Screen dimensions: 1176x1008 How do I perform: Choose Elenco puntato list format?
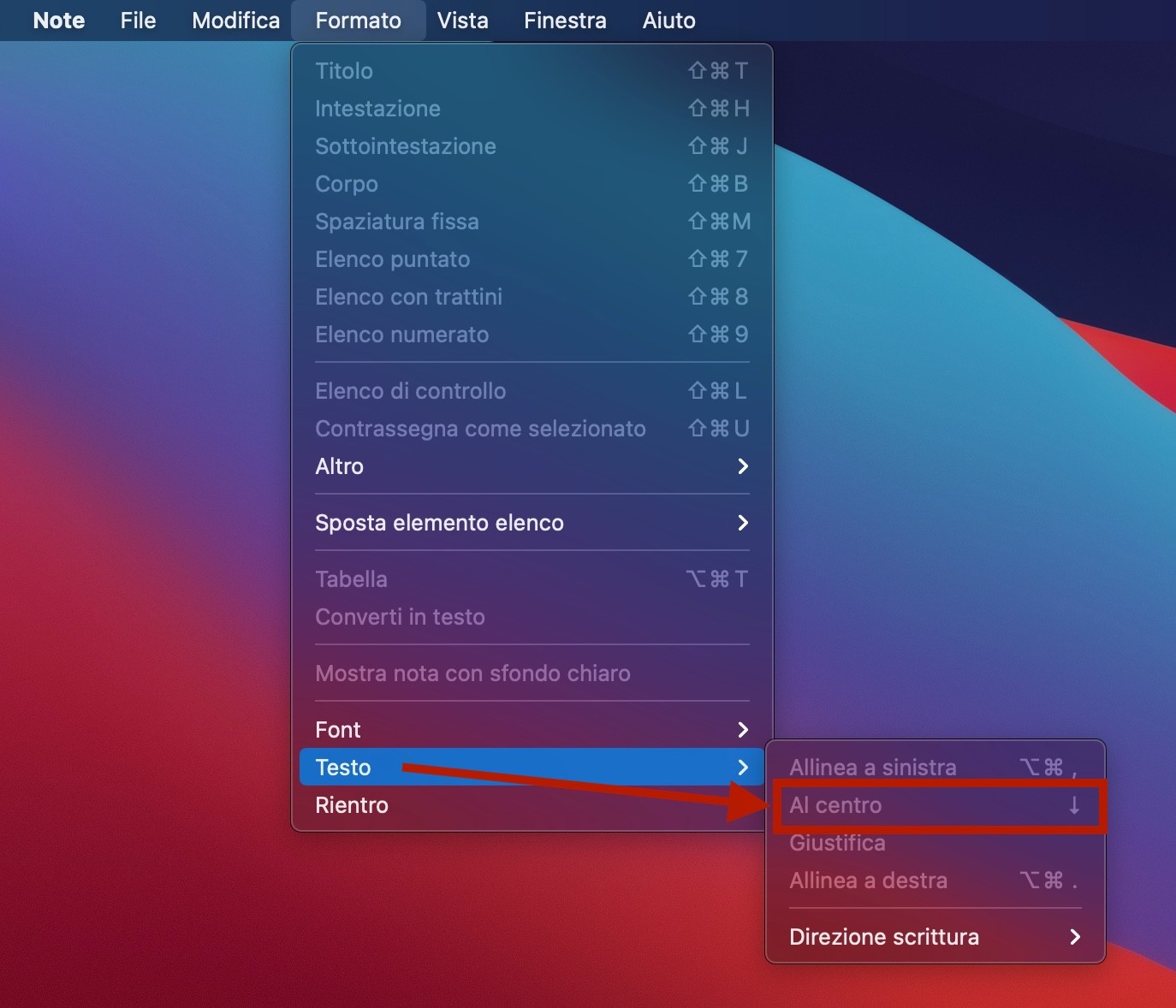pos(532,259)
